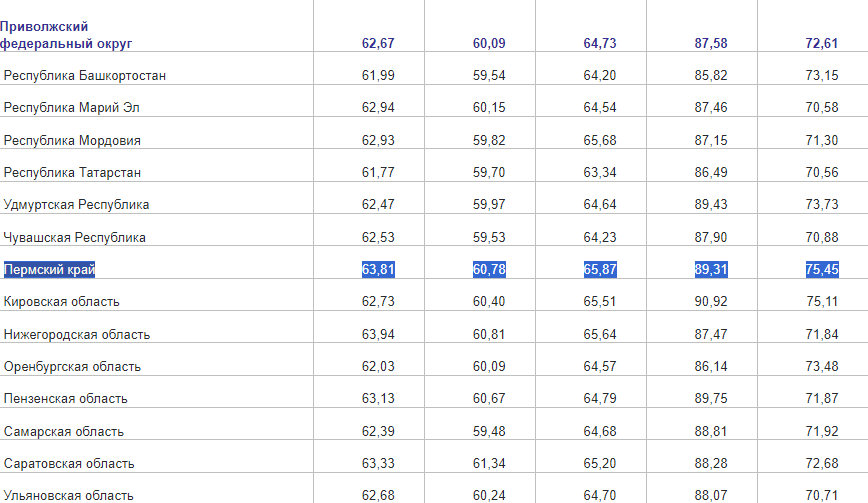
Task: Select the Самарская область row label
Action: [x=64, y=432]
